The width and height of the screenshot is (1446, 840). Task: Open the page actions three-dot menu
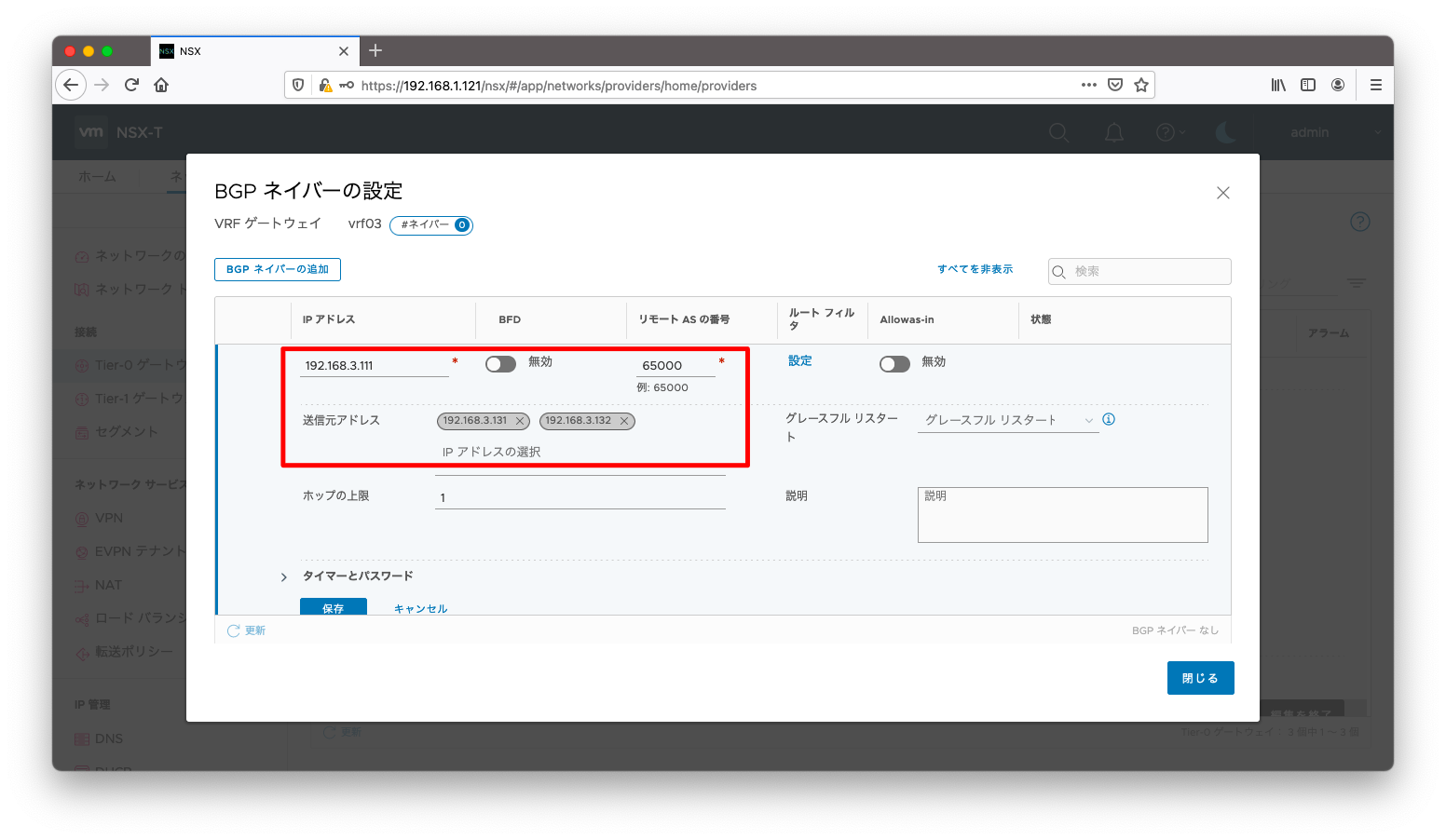click(1088, 85)
